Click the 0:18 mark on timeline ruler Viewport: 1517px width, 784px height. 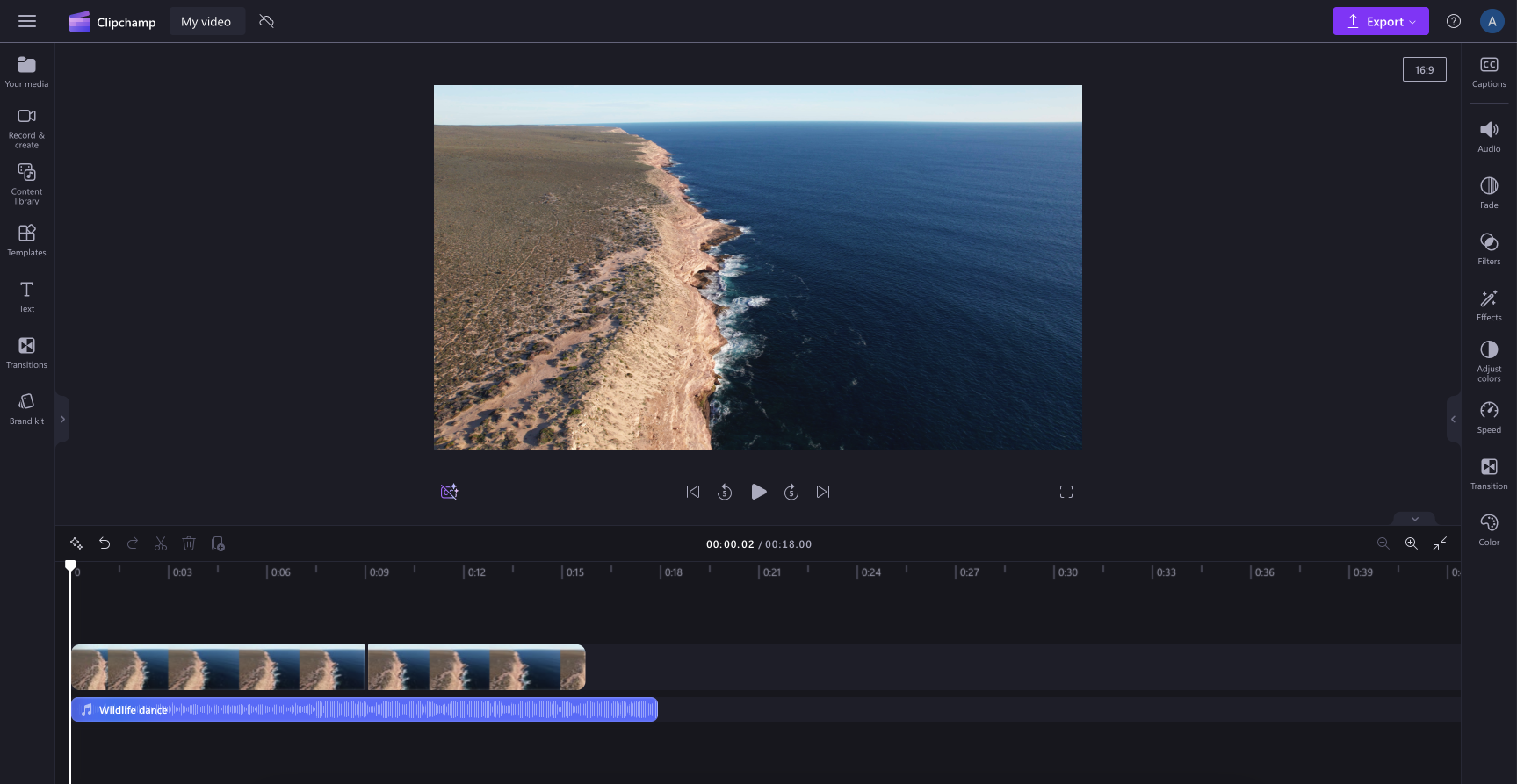pos(673,572)
